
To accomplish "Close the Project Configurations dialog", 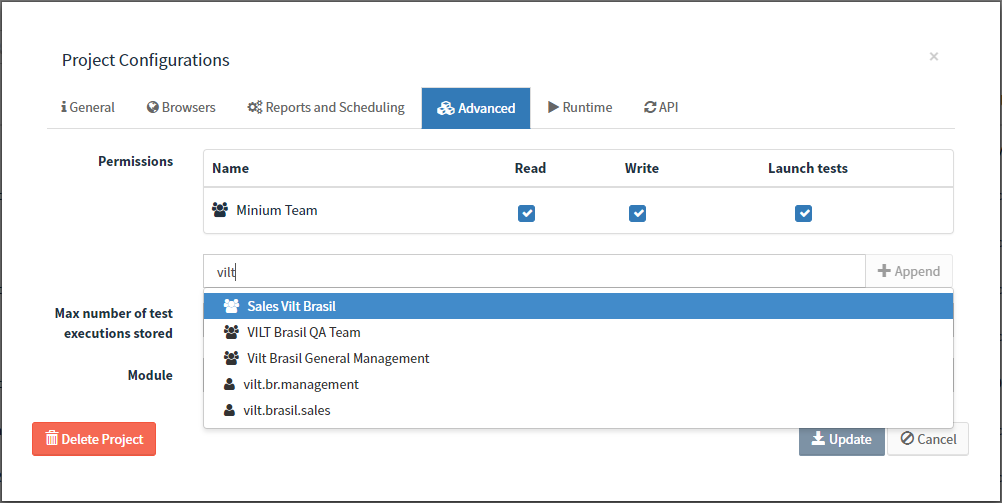I will [x=934, y=56].
